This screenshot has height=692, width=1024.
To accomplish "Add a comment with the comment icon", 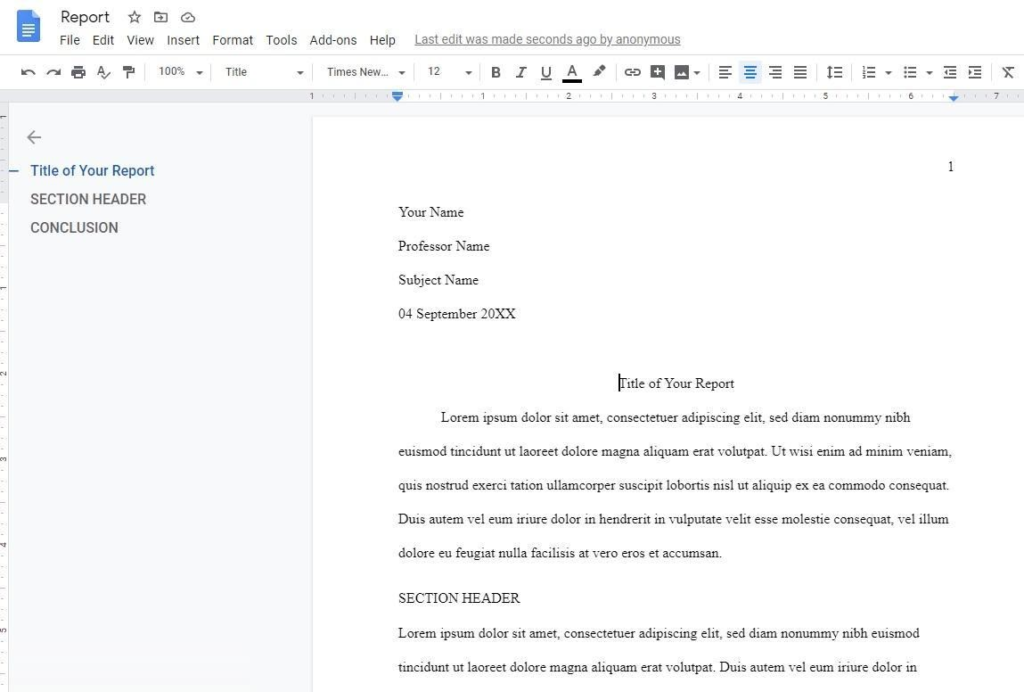I will point(657,72).
